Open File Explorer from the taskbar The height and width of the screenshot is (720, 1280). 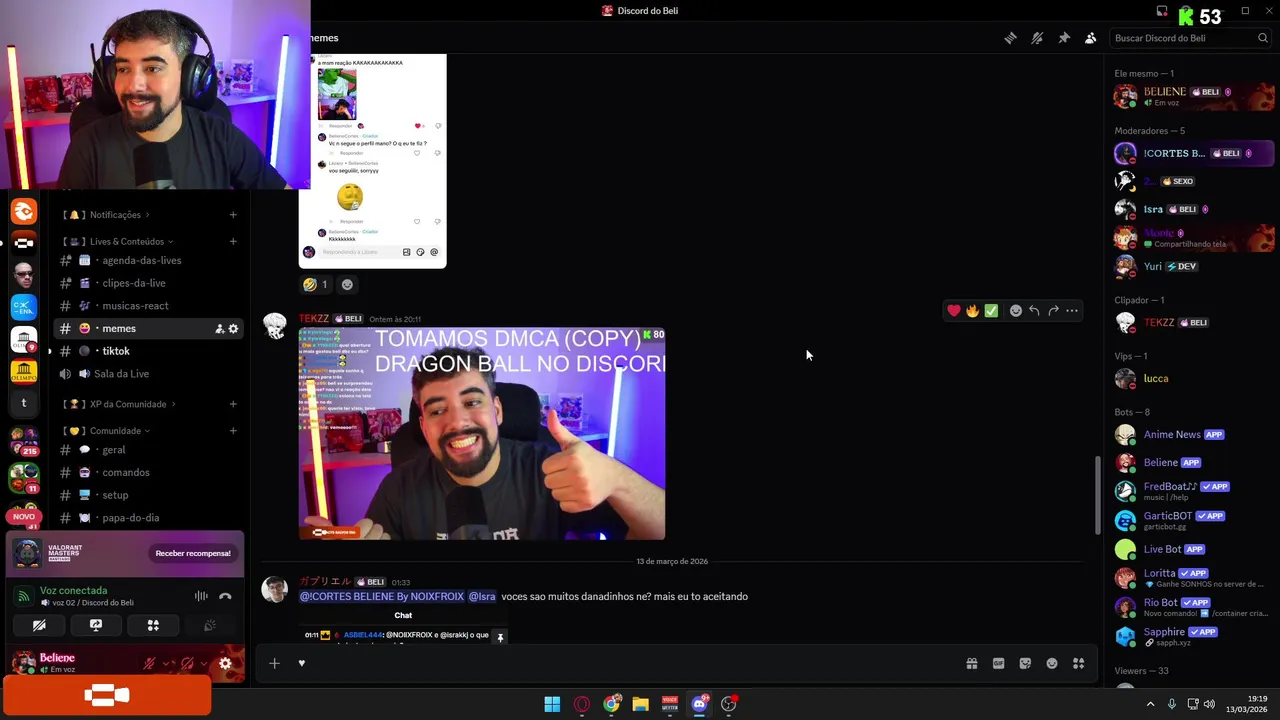pyautogui.click(x=640, y=704)
